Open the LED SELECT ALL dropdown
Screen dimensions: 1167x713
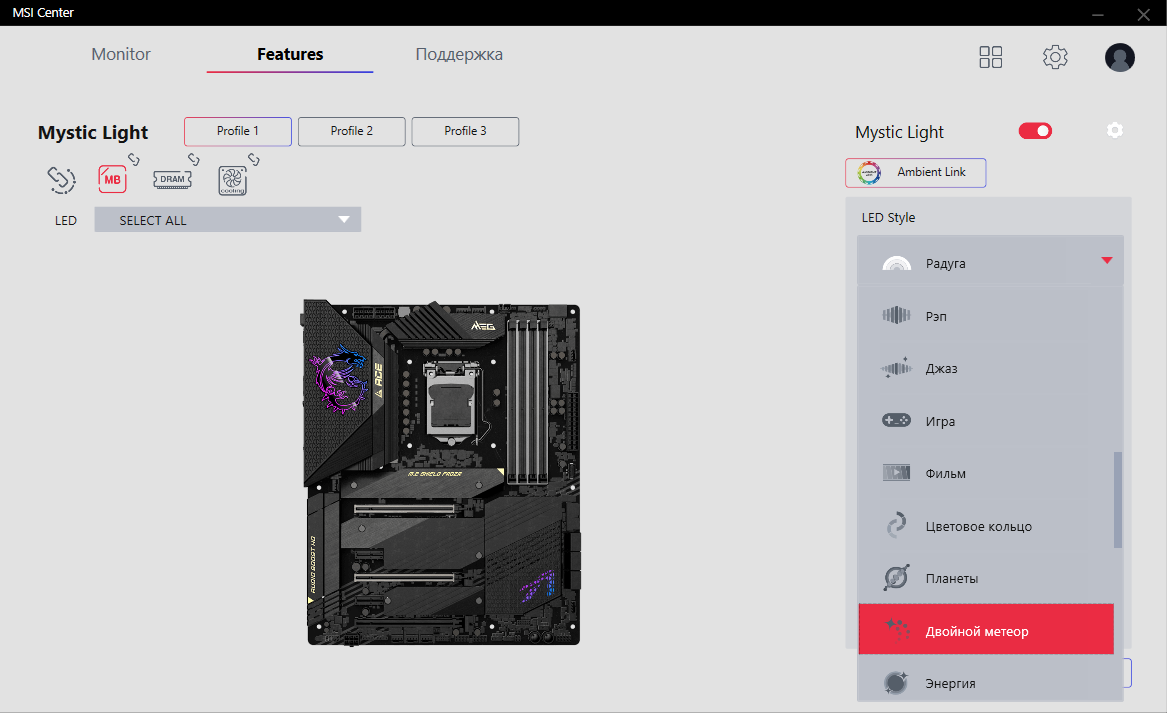click(x=228, y=220)
